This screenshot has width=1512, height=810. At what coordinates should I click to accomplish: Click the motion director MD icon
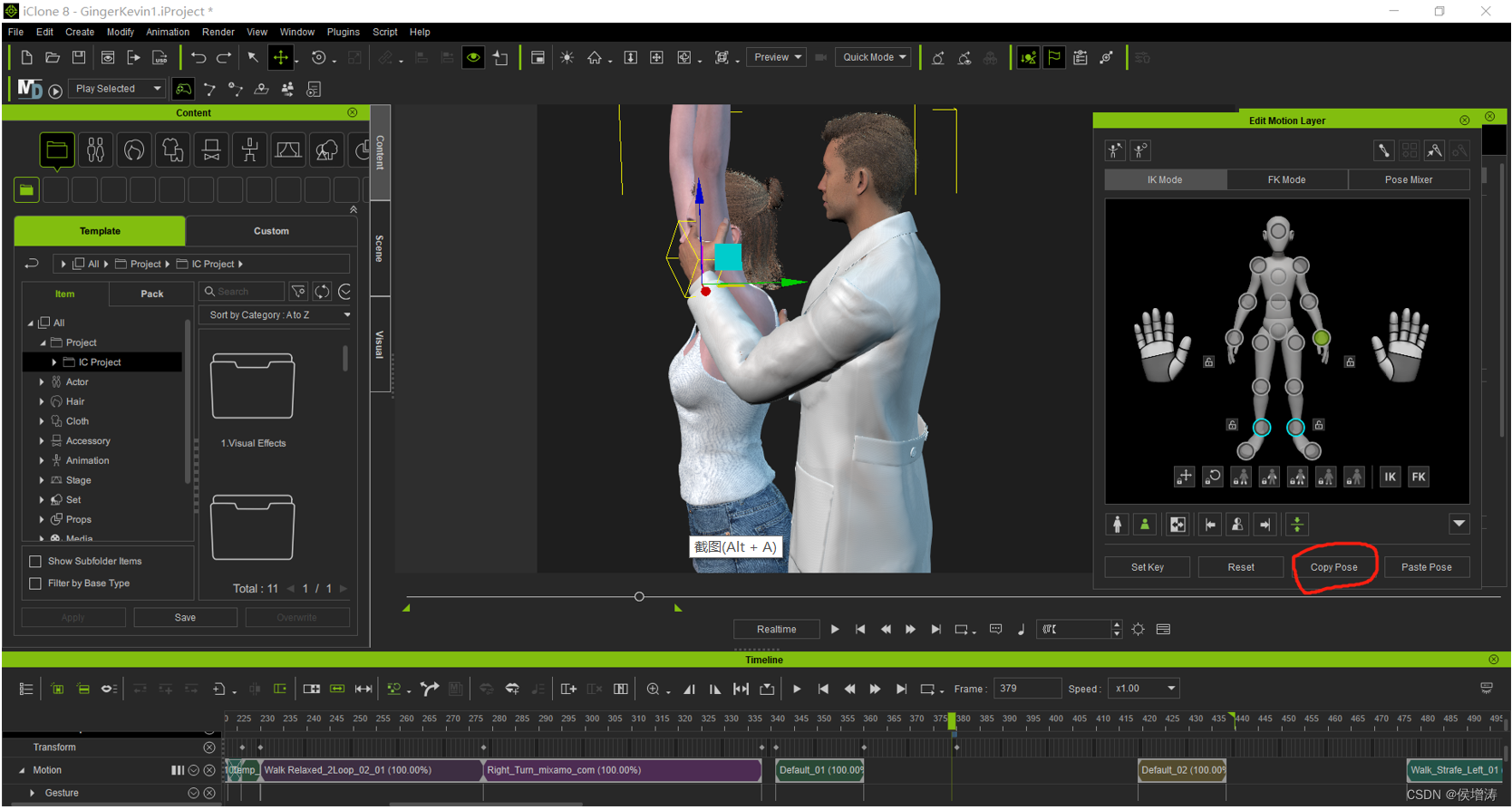[30, 89]
